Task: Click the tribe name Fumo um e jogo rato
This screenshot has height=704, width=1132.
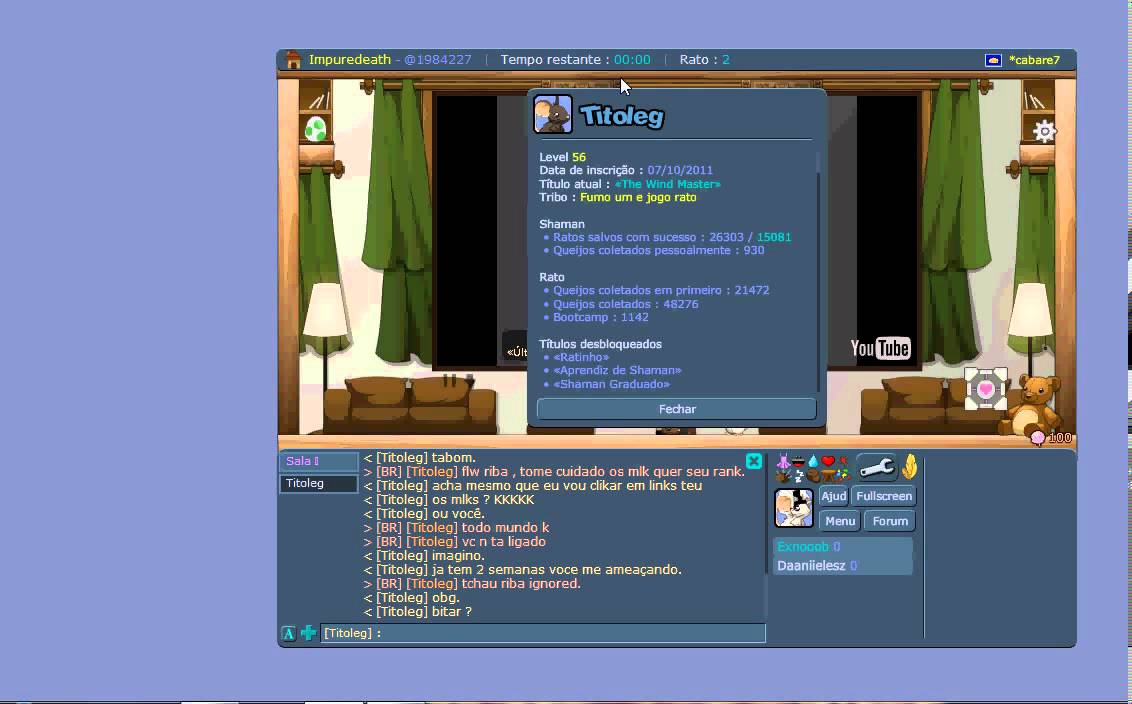Action: pos(638,197)
